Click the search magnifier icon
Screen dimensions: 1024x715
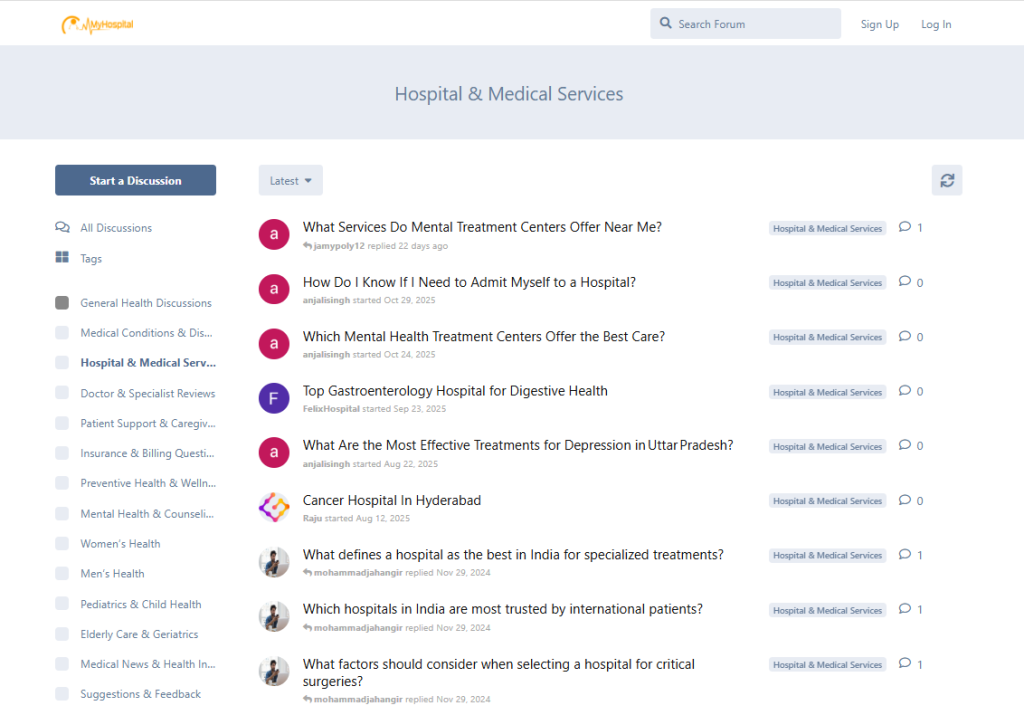point(666,24)
